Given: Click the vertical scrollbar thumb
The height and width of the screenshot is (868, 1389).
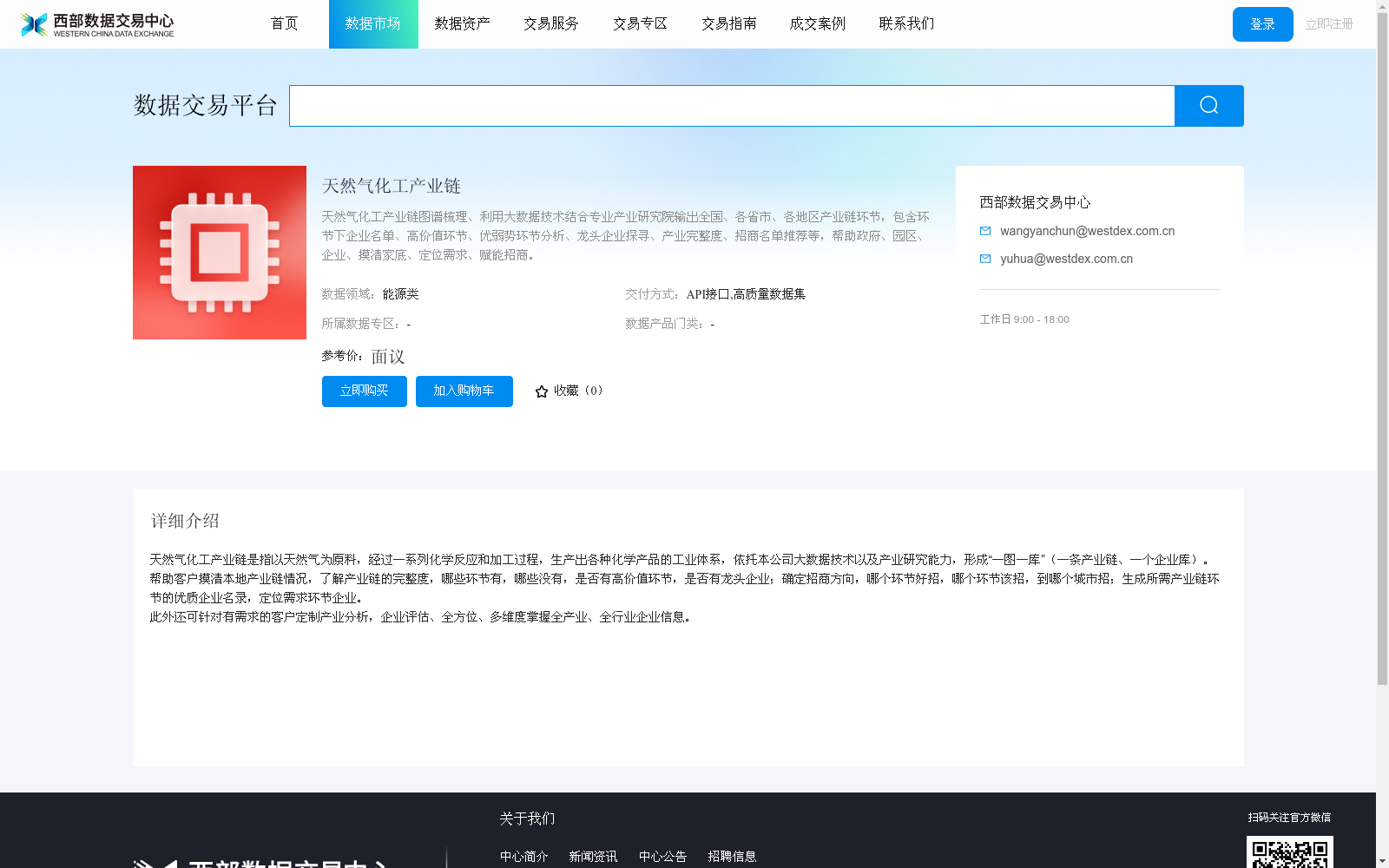Looking at the screenshot, I should (x=1382, y=349).
